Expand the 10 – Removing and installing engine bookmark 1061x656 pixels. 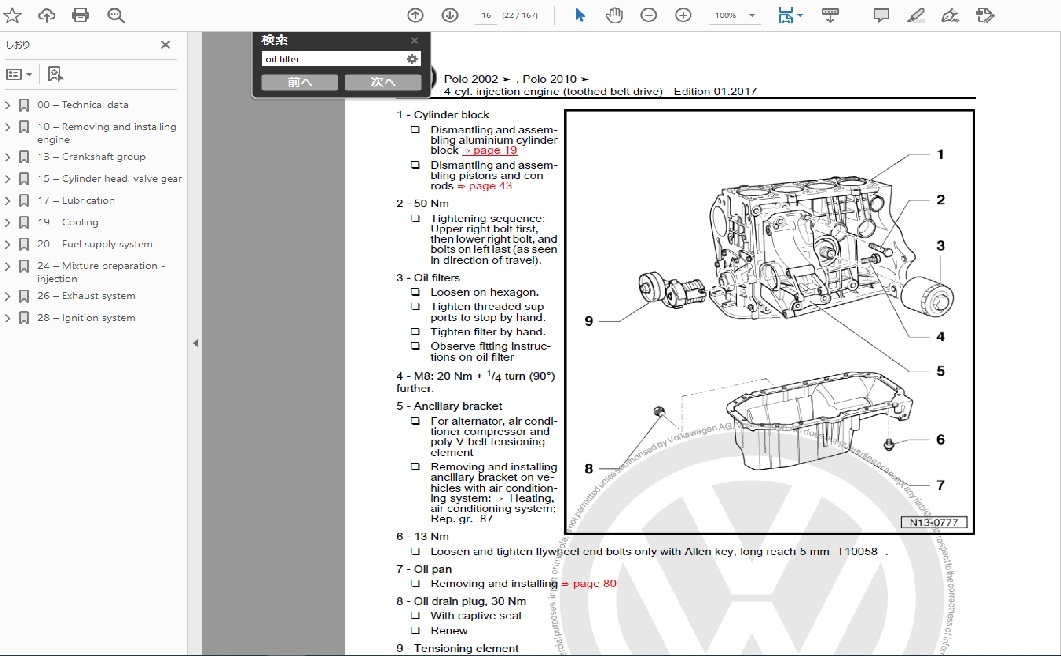pyautogui.click(x=7, y=127)
